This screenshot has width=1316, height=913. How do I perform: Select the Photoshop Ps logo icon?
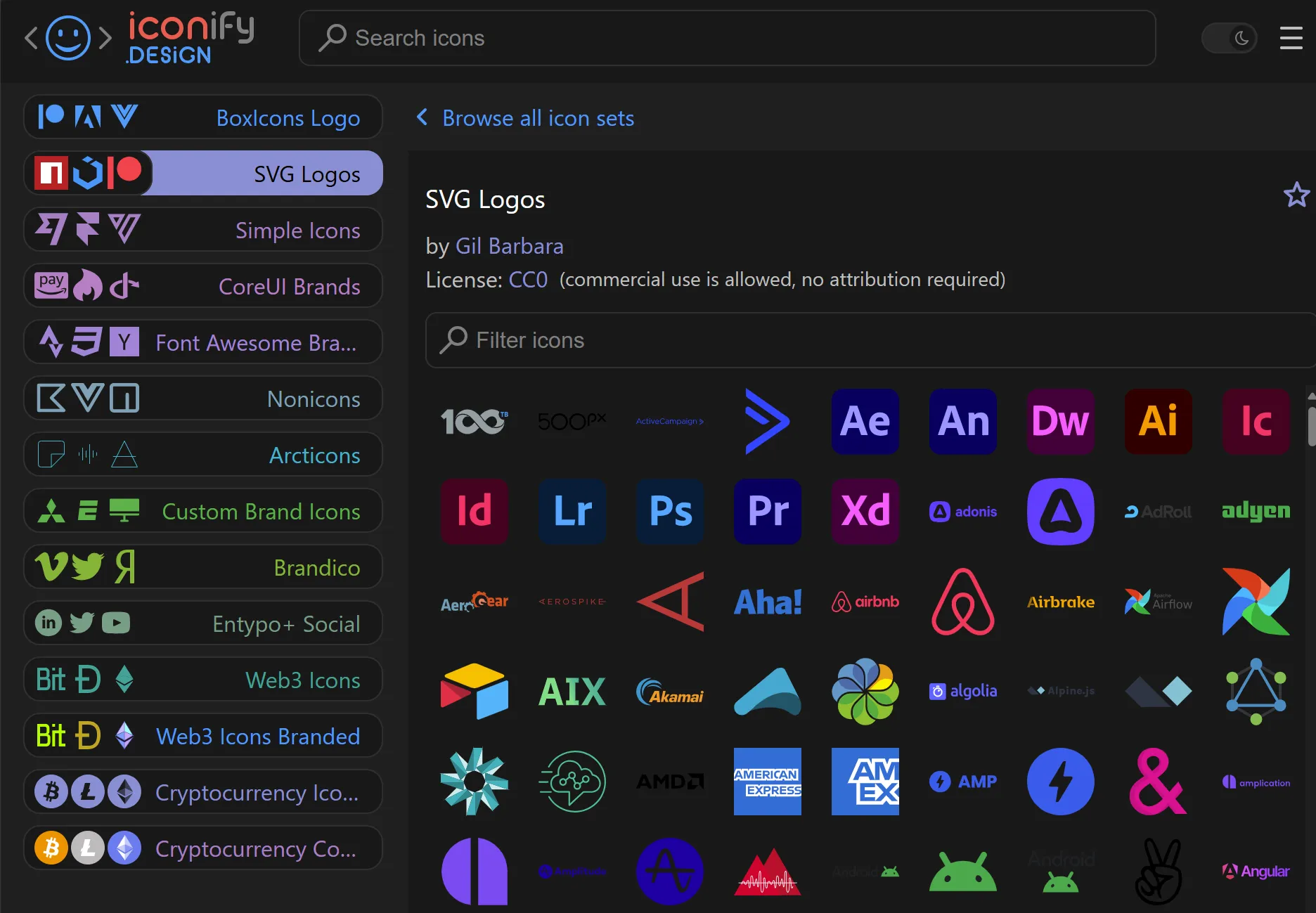(x=669, y=512)
